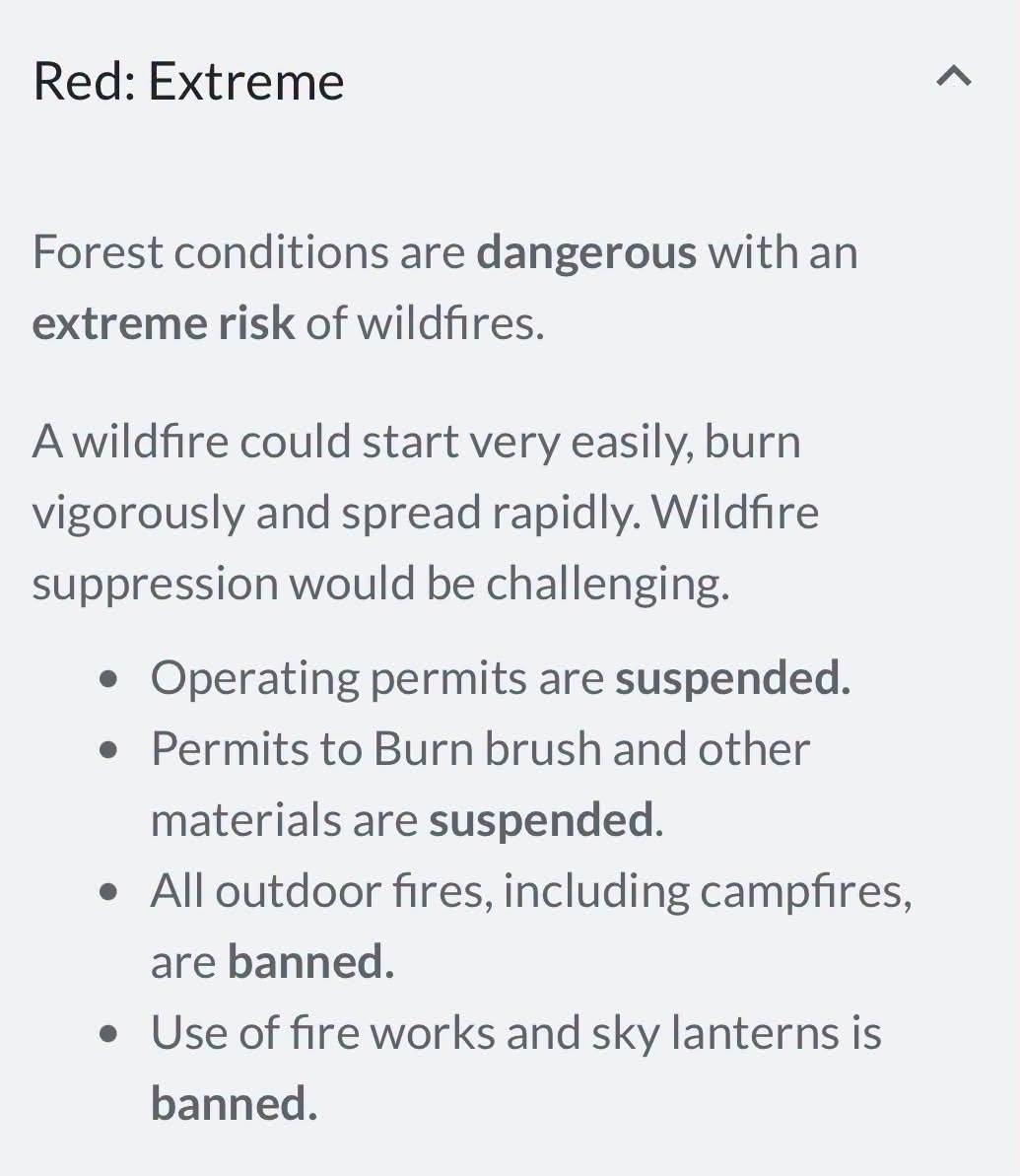Click the bold word 'dangerous'
This screenshot has width=1020, height=1176.
(x=586, y=253)
